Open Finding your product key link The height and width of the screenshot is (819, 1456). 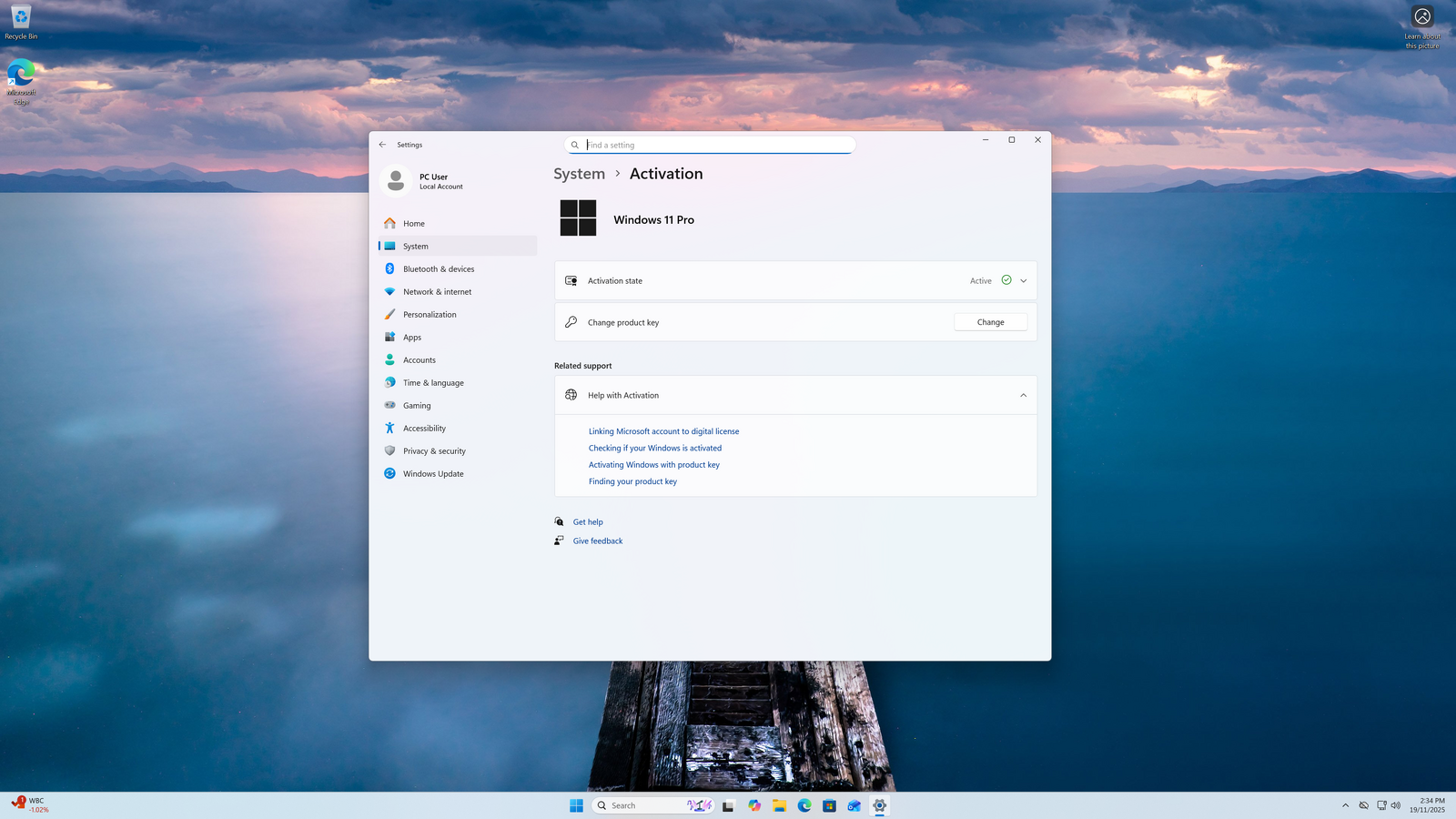point(632,481)
